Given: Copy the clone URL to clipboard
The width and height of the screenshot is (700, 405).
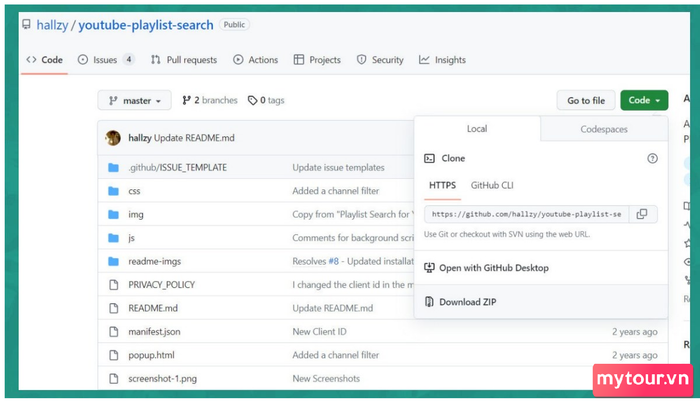Looking at the screenshot, I should 642,214.
